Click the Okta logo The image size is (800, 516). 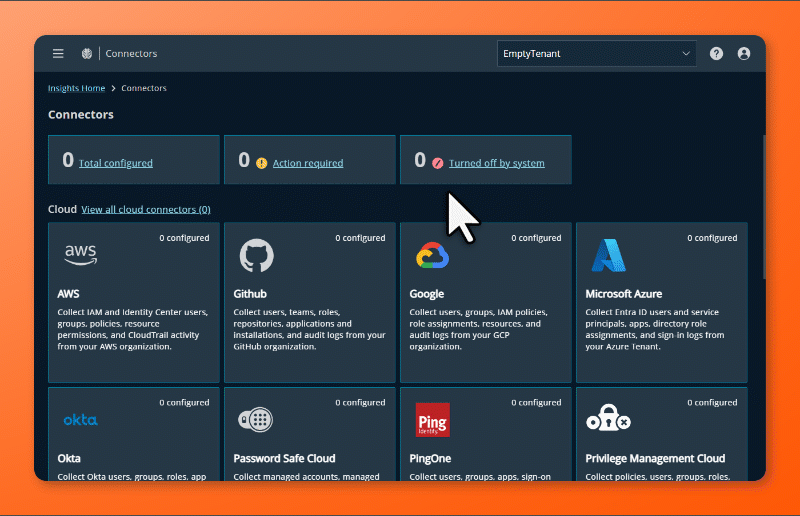click(x=81, y=420)
